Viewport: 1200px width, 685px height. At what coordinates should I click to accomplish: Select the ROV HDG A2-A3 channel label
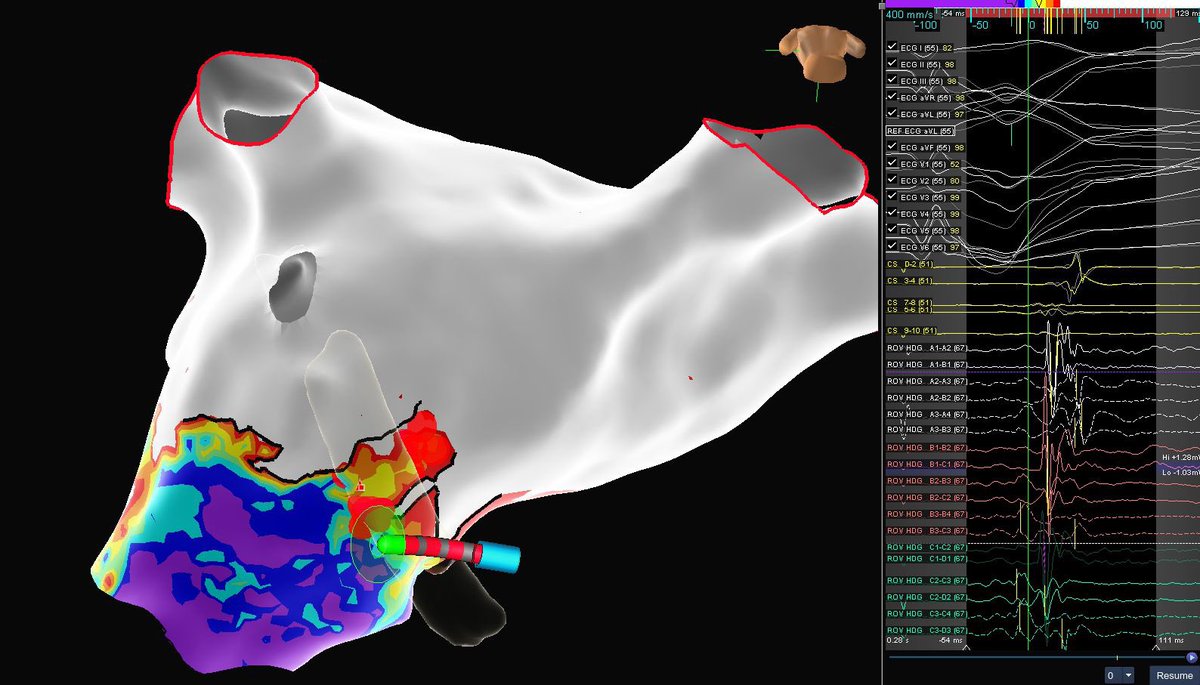[926, 381]
